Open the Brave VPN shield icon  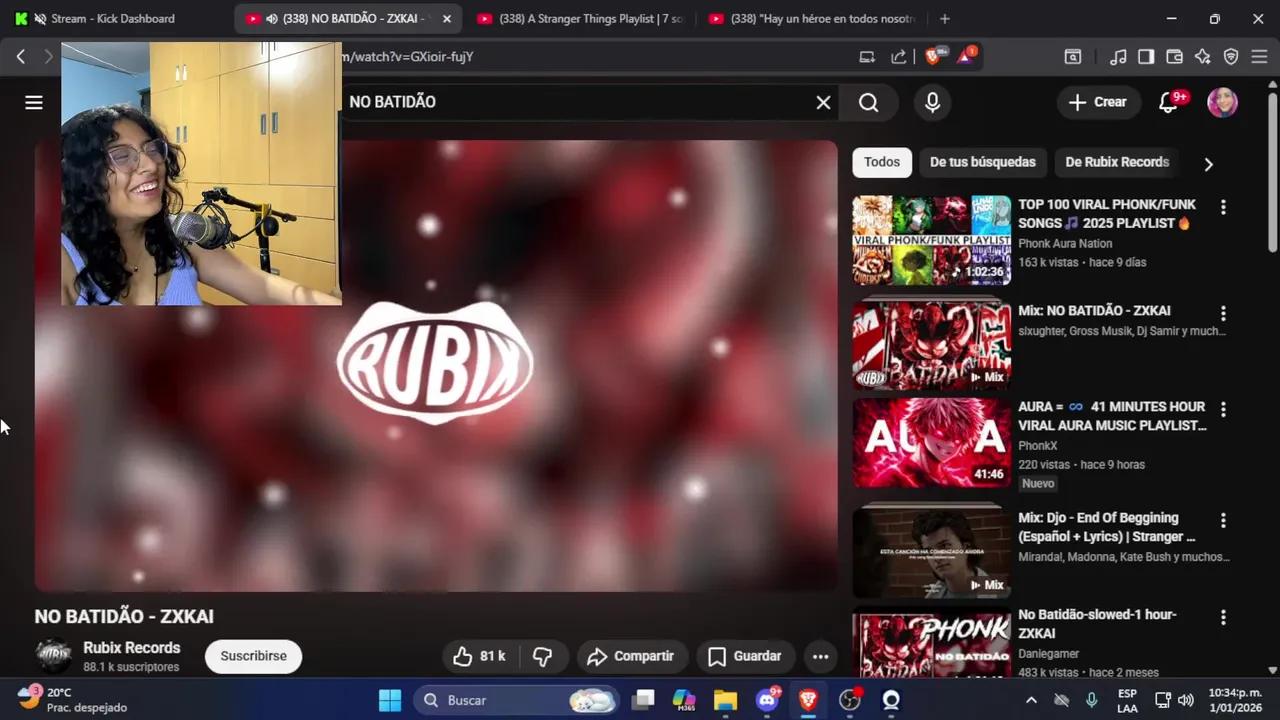coord(1231,57)
